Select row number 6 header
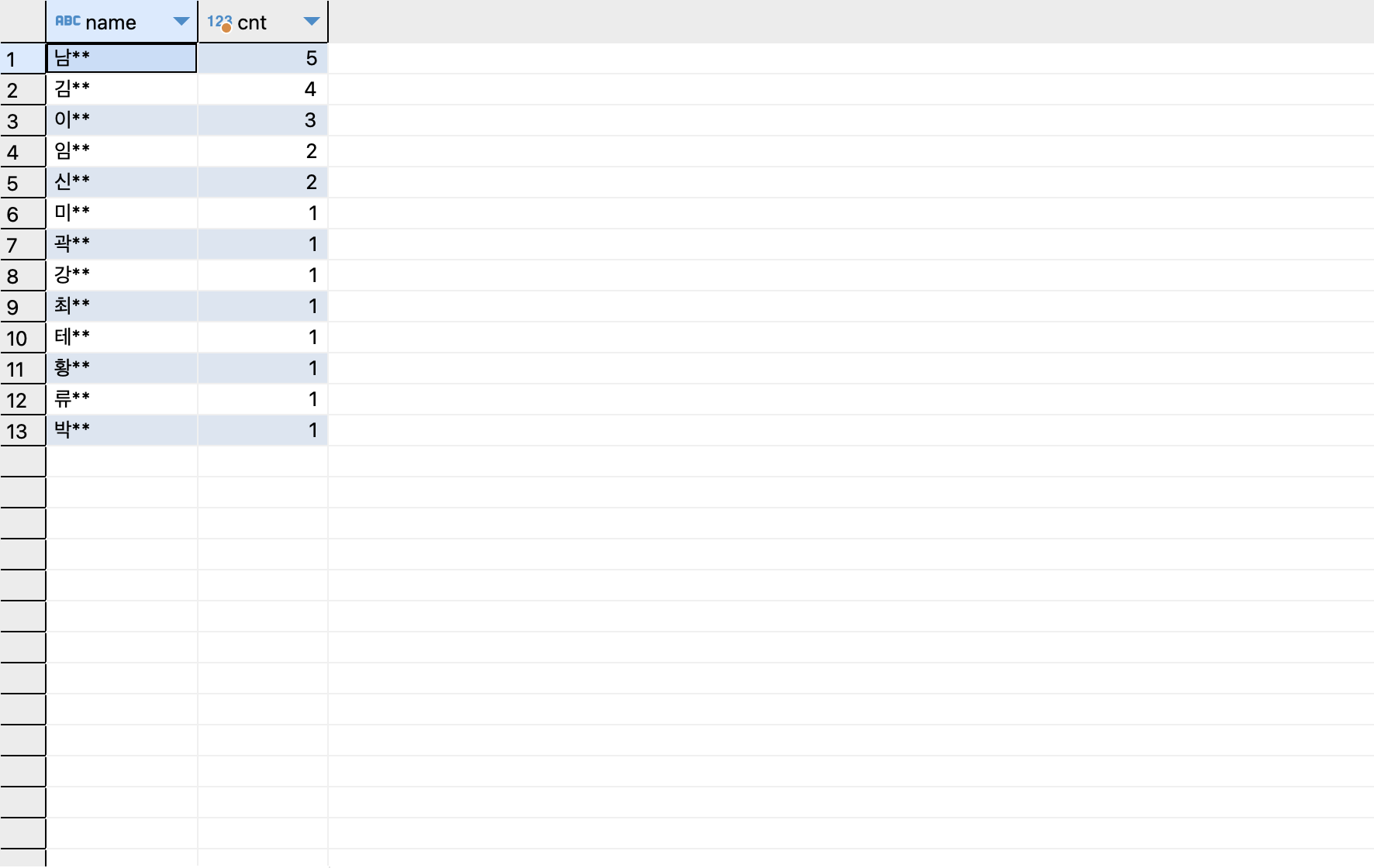This screenshot has height=868, width=1374. [22, 214]
